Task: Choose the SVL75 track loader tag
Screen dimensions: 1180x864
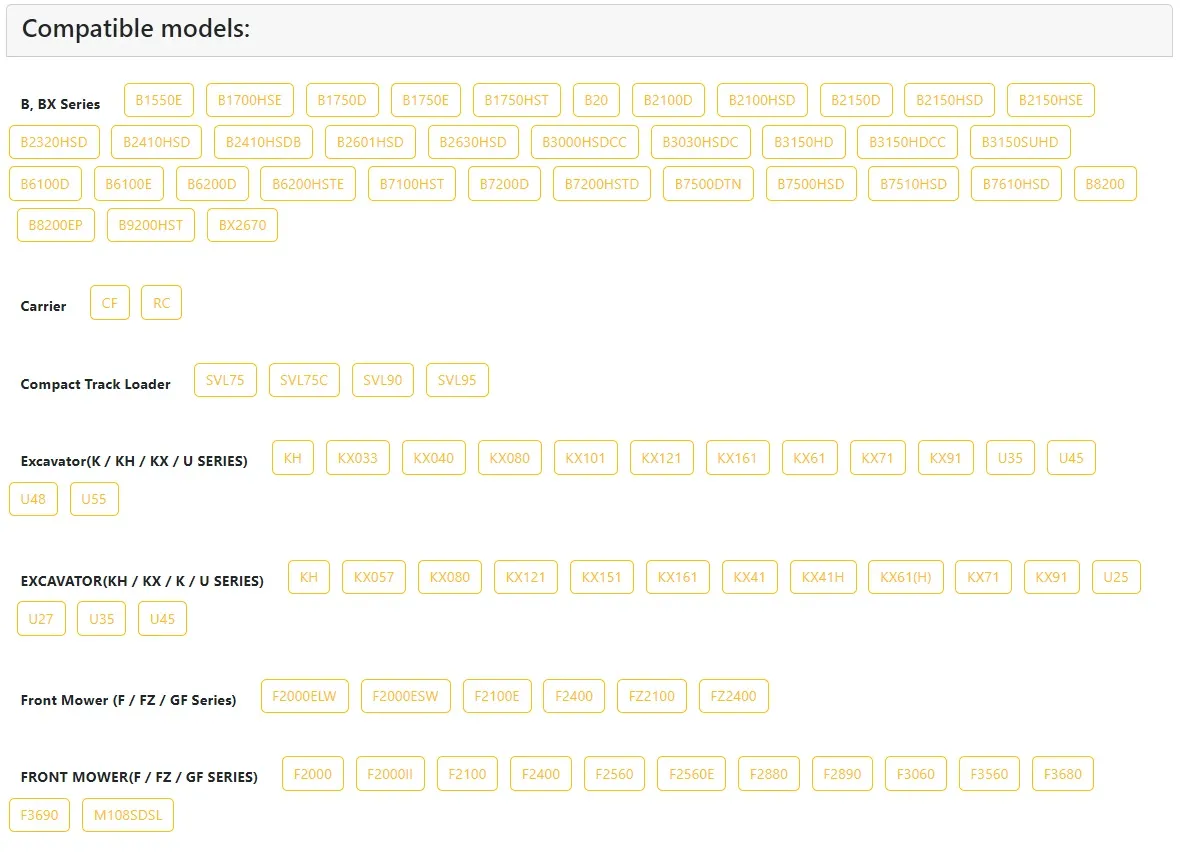Action: tap(225, 380)
